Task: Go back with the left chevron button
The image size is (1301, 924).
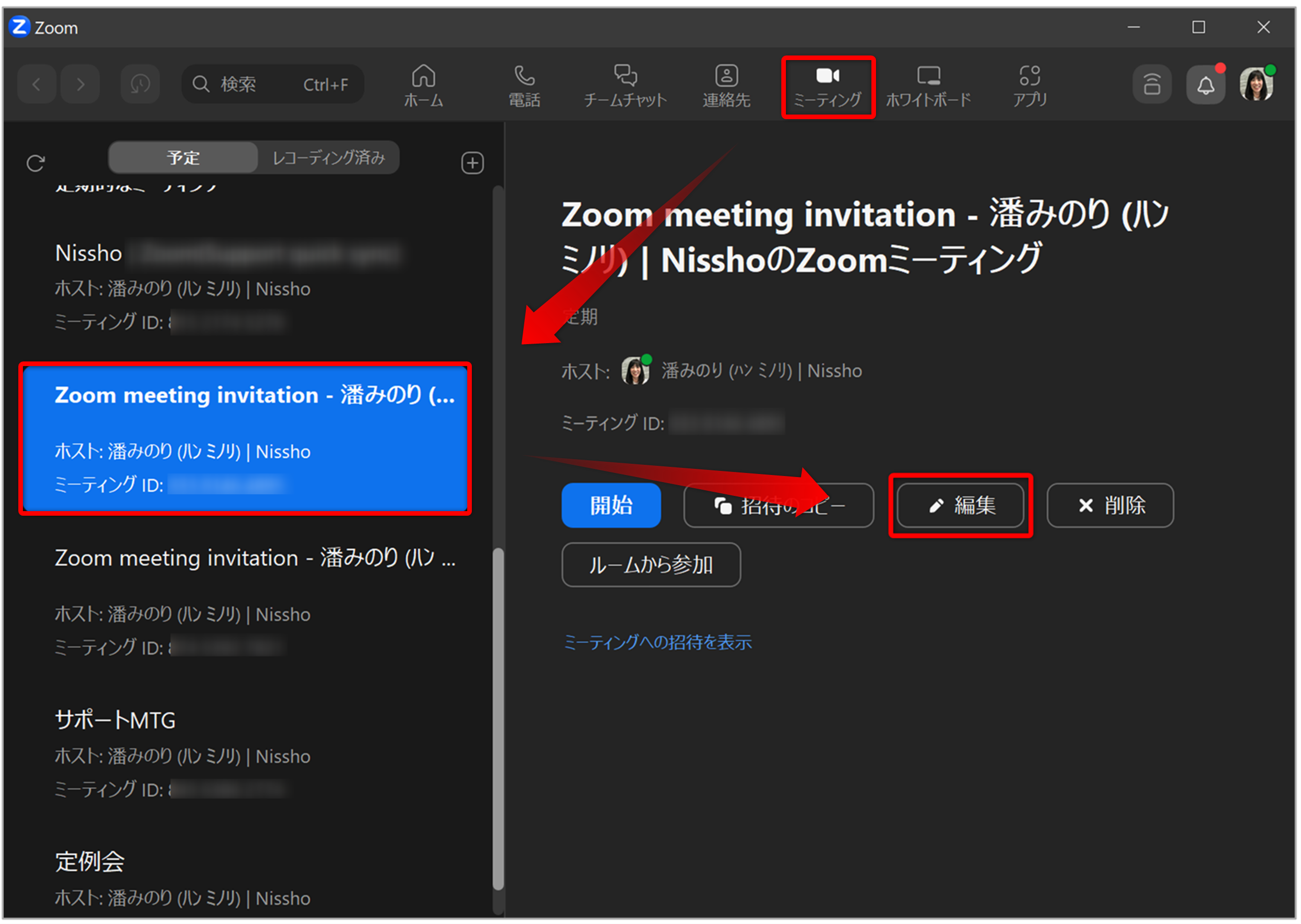Action: (x=37, y=84)
